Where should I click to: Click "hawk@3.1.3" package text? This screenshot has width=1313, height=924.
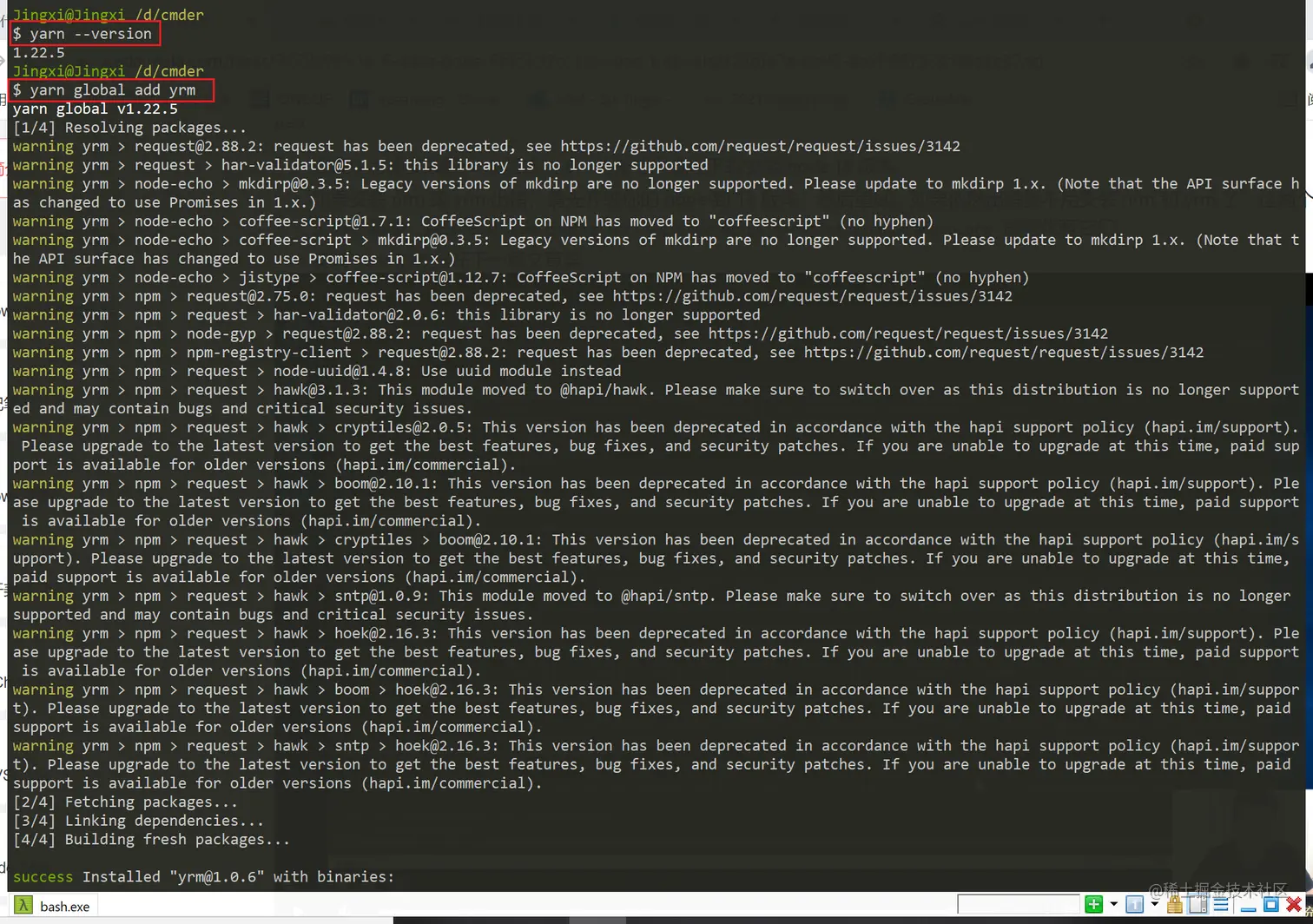(x=321, y=390)
